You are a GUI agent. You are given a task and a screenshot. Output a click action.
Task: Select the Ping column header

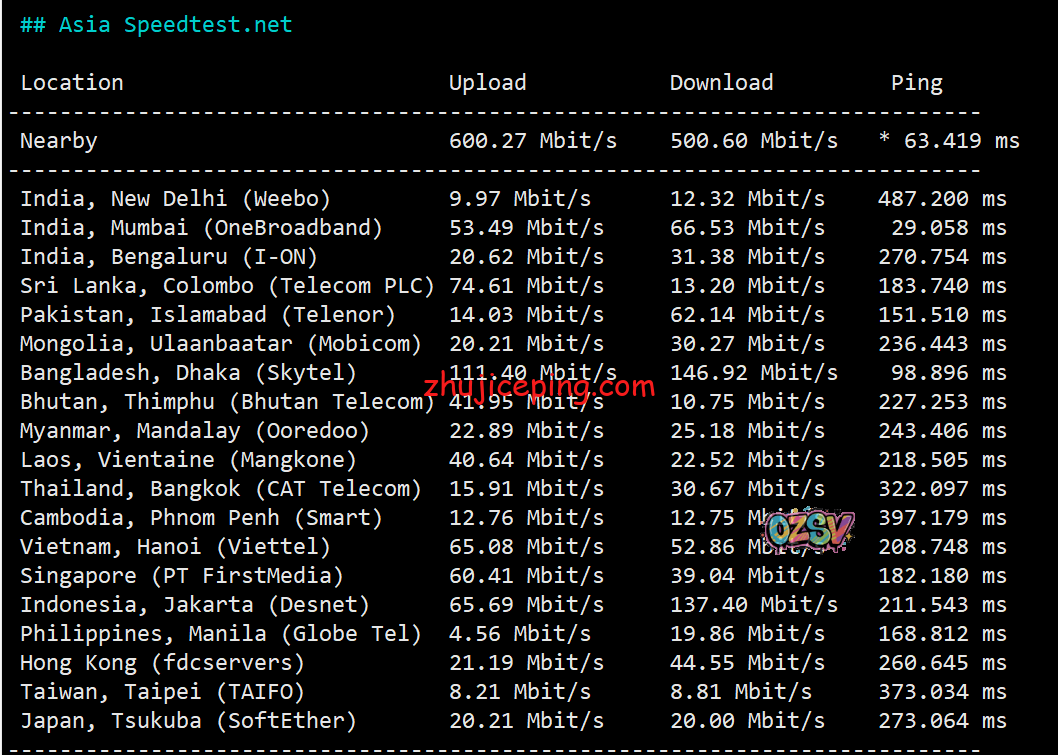pyautogui.click(x=916, y=83)
